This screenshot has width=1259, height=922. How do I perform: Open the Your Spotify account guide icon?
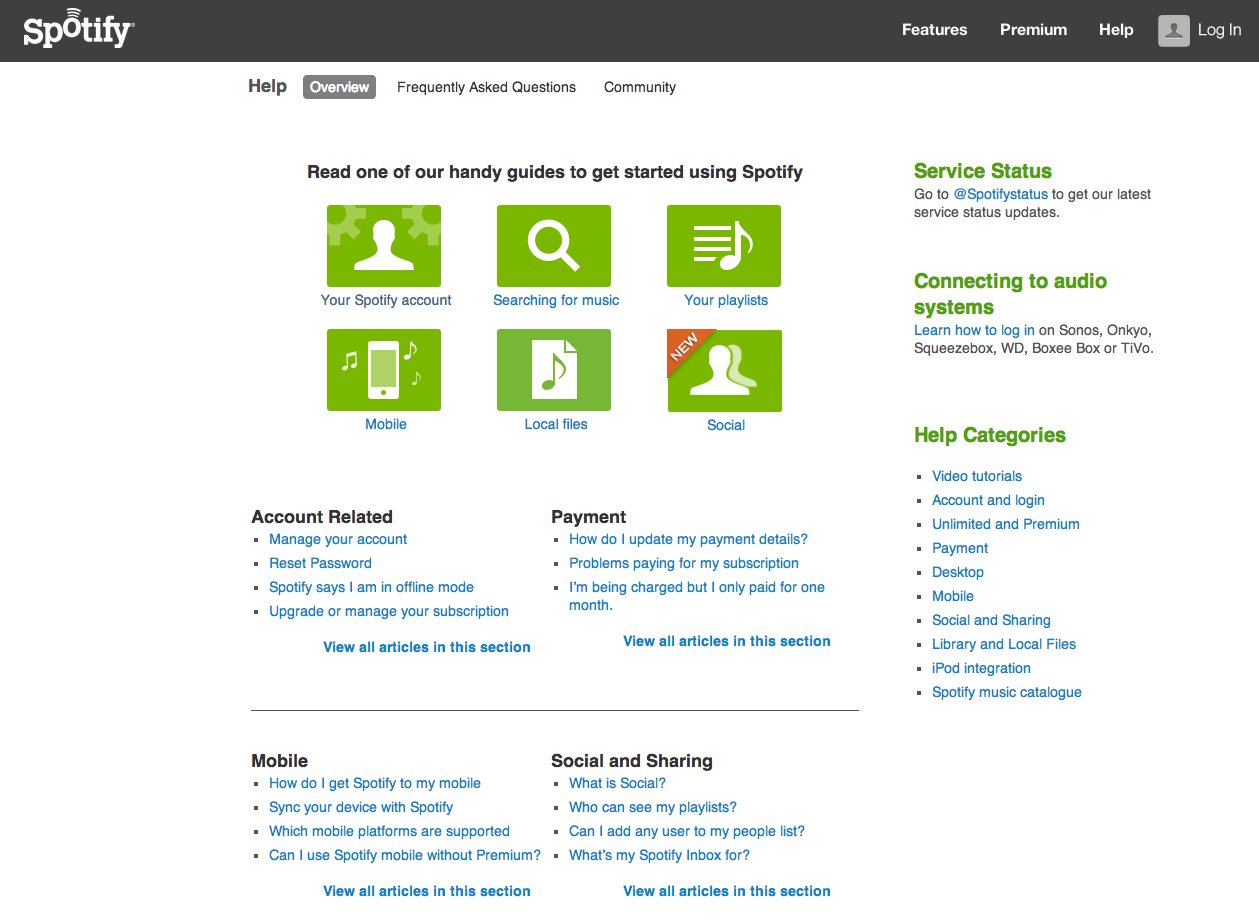(x=384, y=246)
